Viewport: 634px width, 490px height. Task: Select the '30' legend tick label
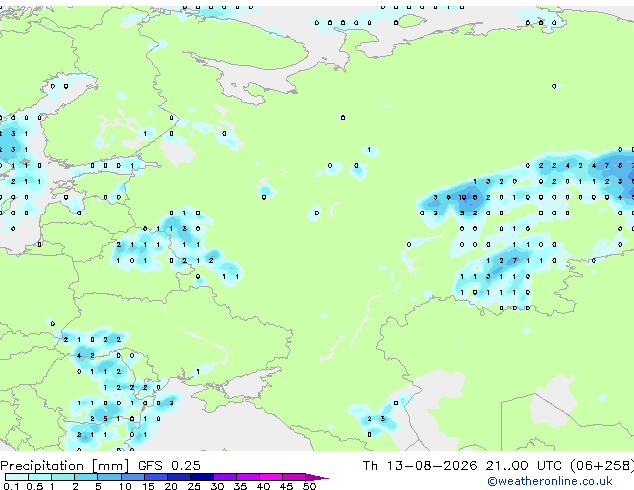[217, 486]
